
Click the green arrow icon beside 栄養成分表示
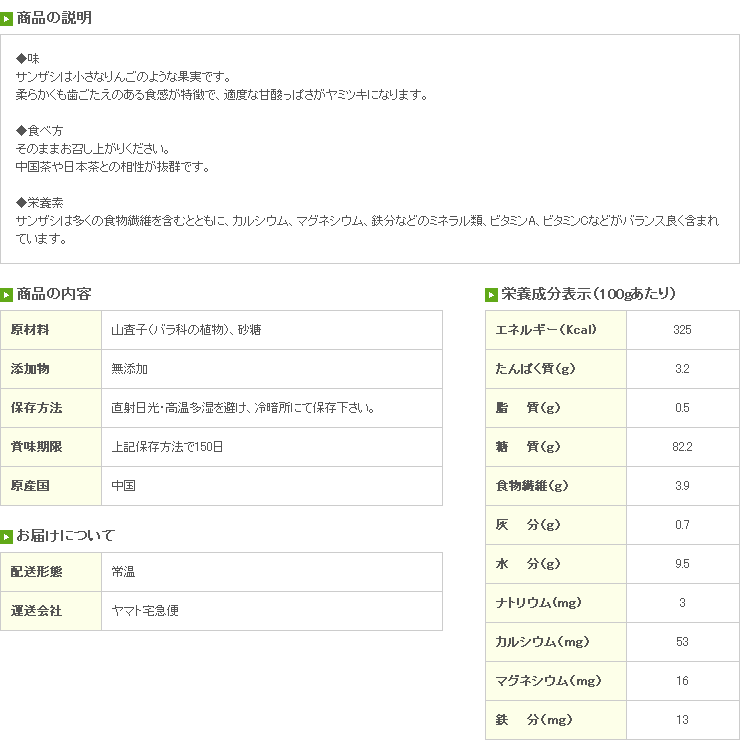click(491, 295)
